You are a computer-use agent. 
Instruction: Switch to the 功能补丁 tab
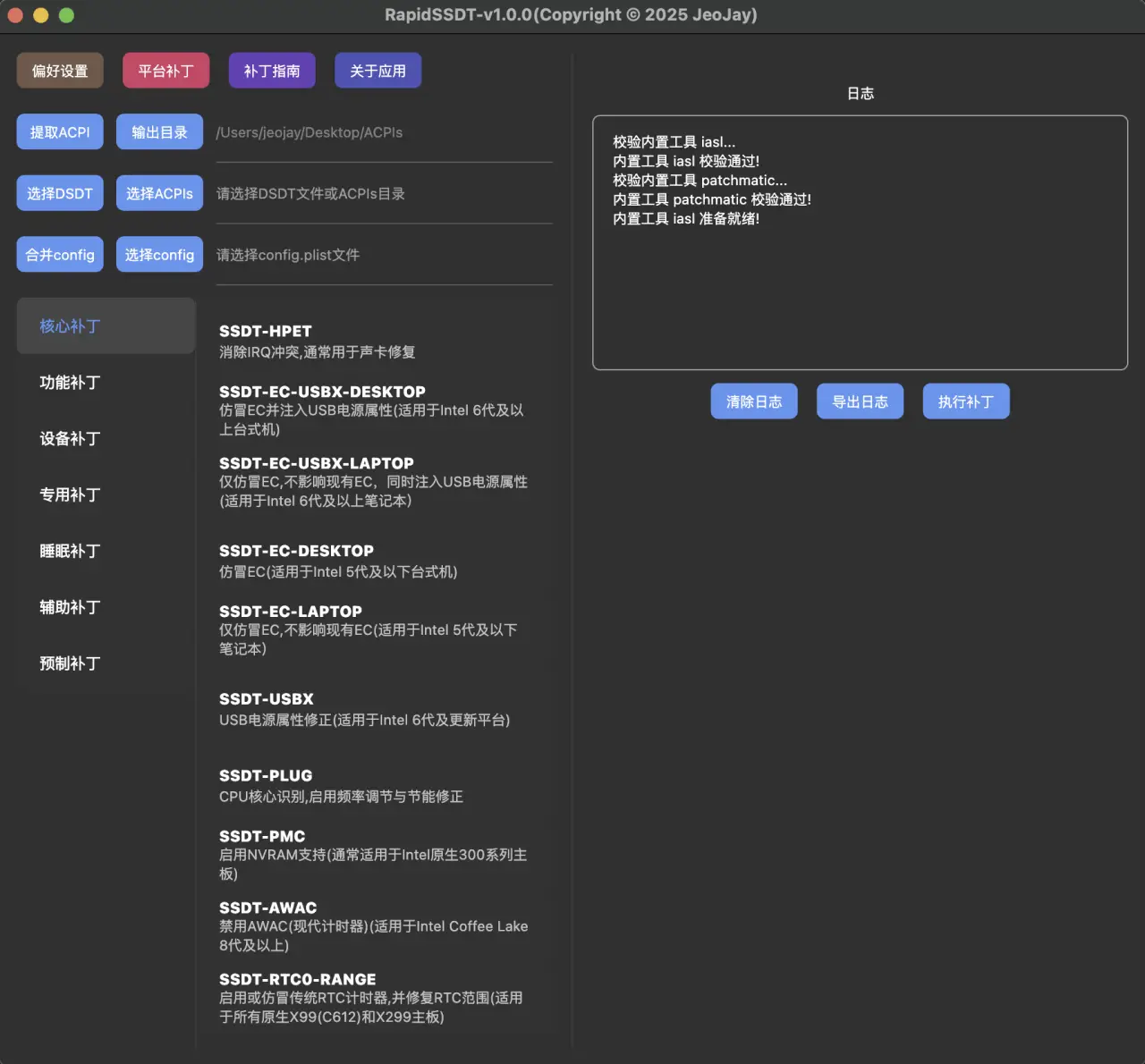tap(70, 383)
